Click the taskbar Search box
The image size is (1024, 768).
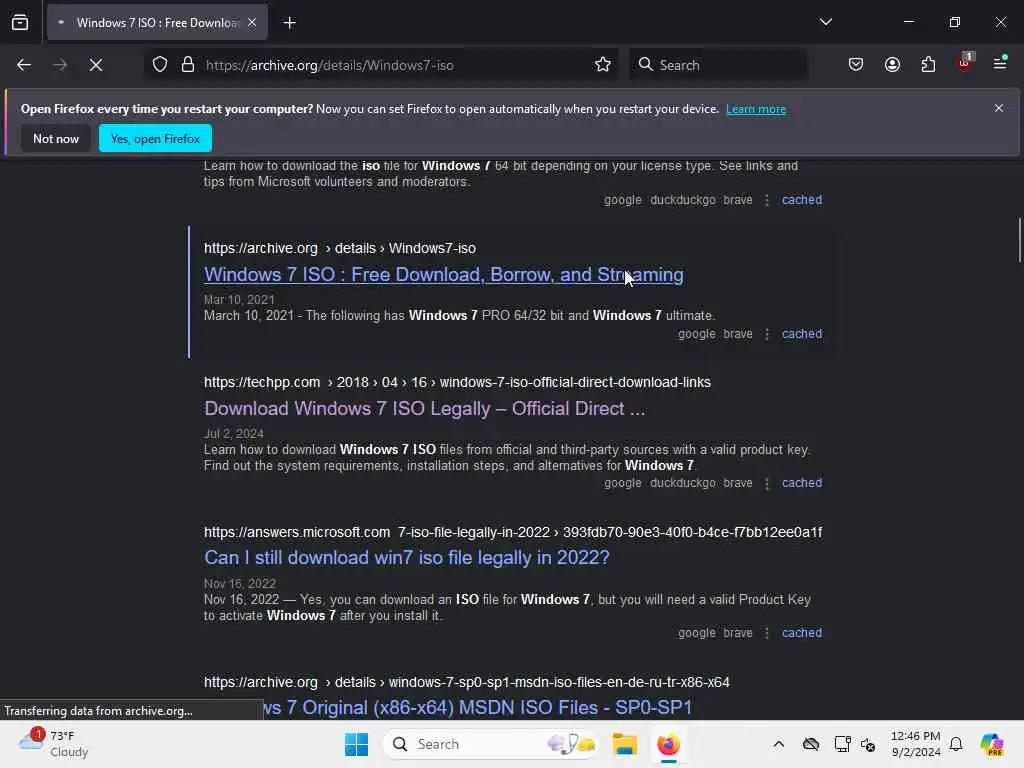pos(491,744)
